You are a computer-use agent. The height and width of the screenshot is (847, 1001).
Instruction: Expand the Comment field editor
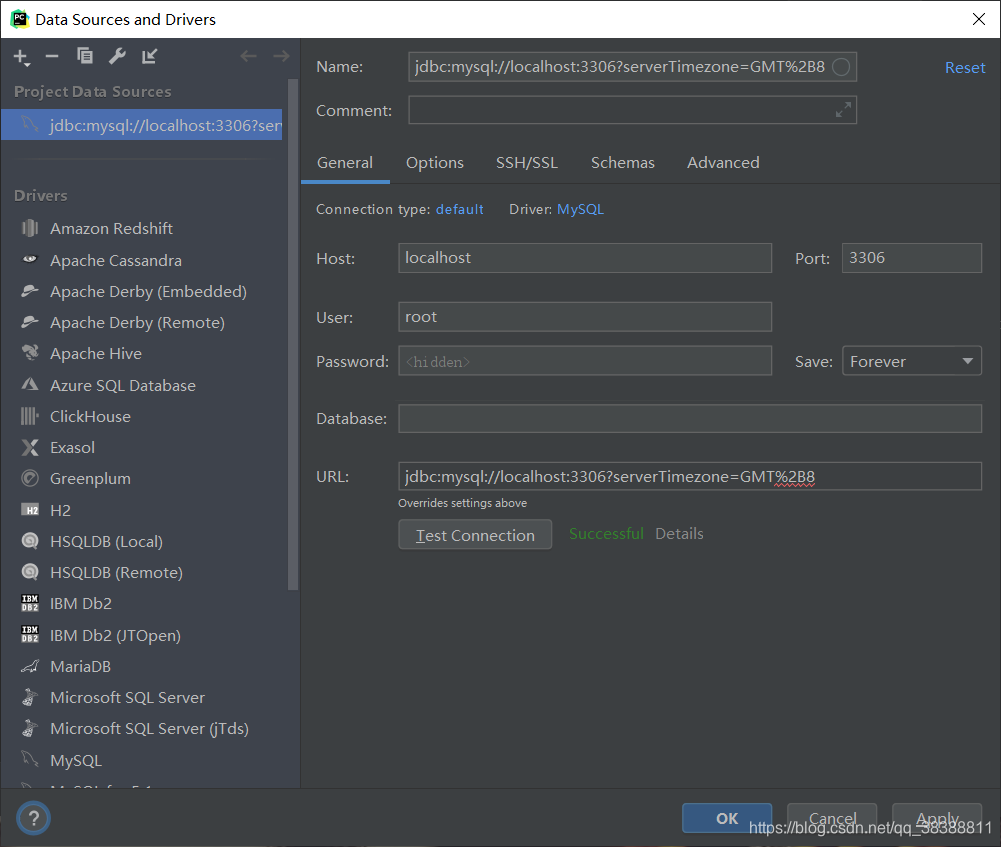[843, 110]
